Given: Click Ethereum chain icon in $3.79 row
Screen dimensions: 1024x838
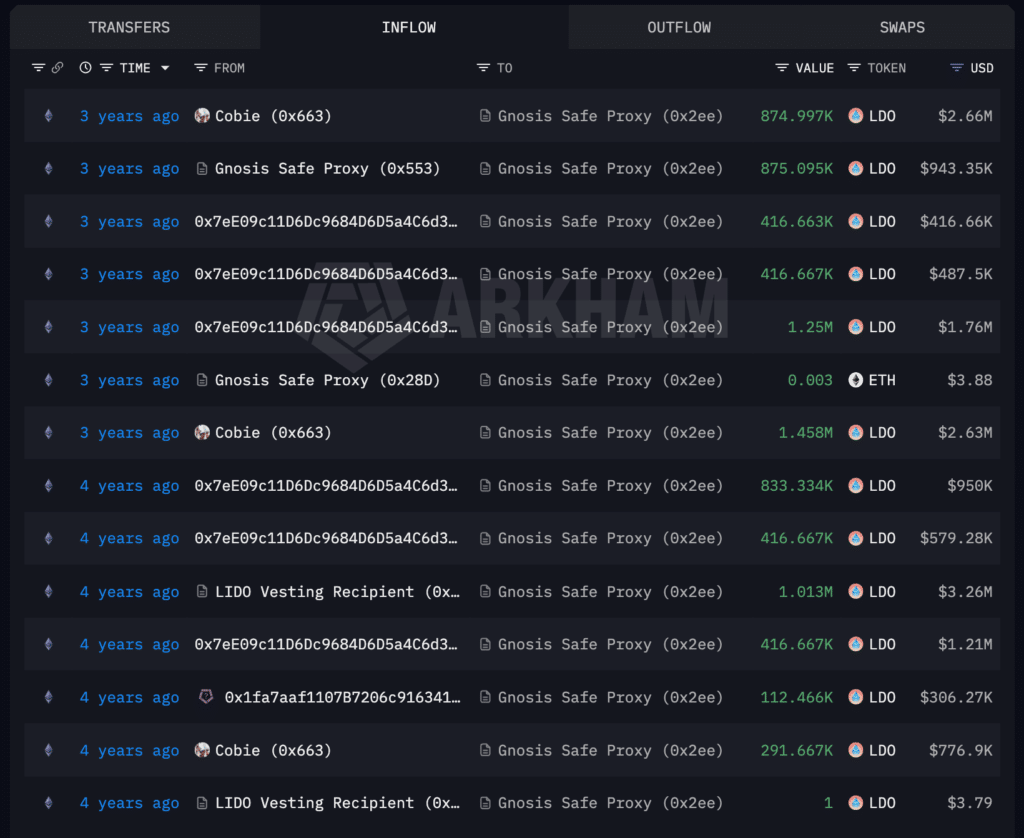Looking at the screenshot, I should (48, 803).
